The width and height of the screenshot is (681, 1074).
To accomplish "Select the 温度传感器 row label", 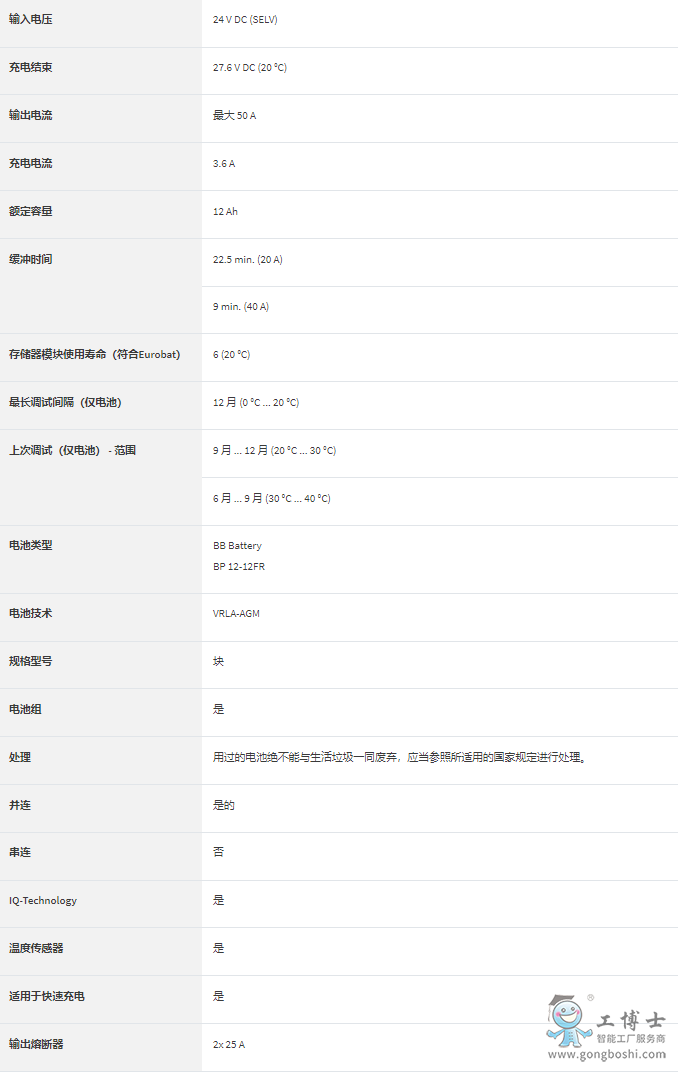I will pos(36,948).
